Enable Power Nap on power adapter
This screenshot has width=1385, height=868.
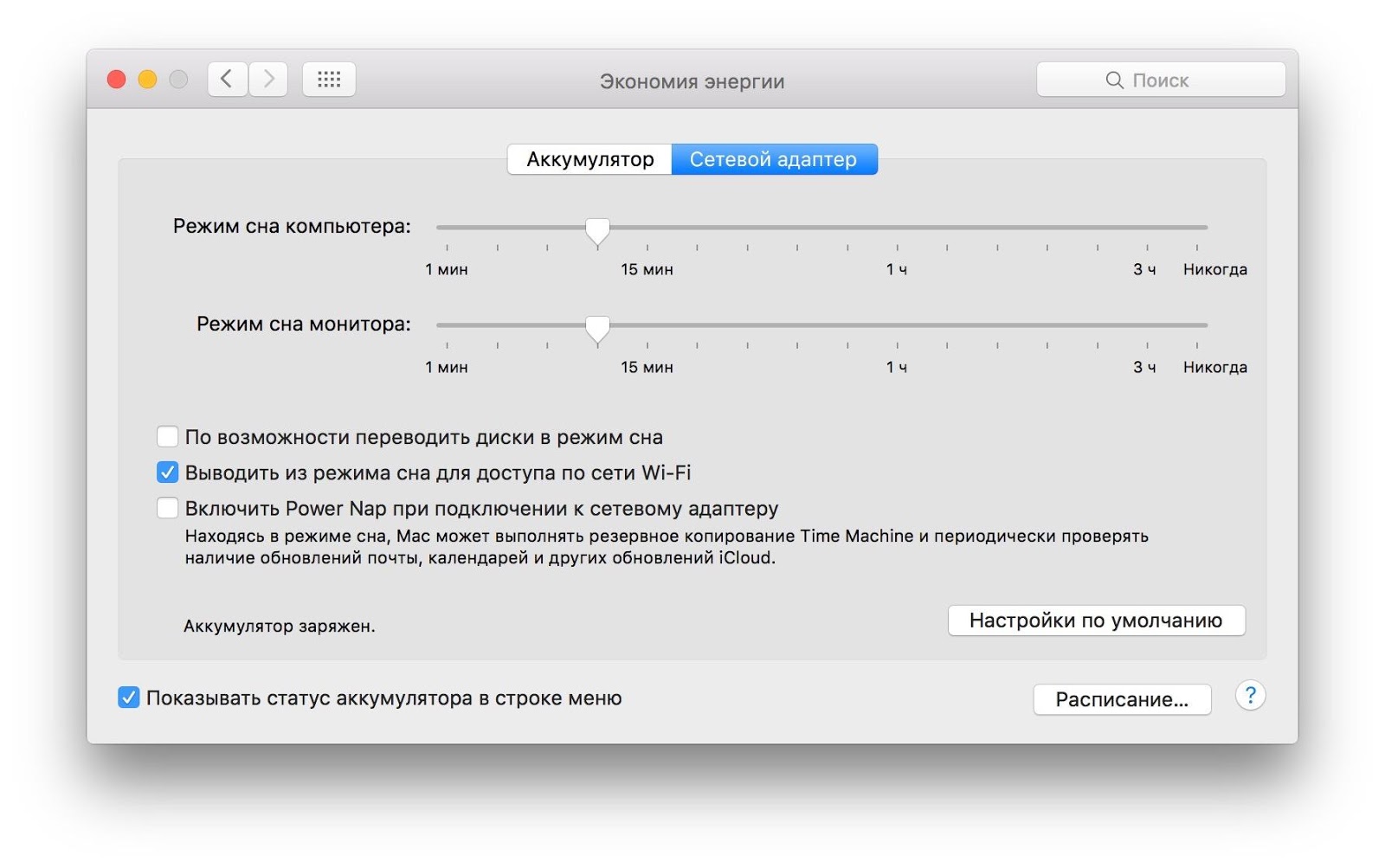point(167,508)
